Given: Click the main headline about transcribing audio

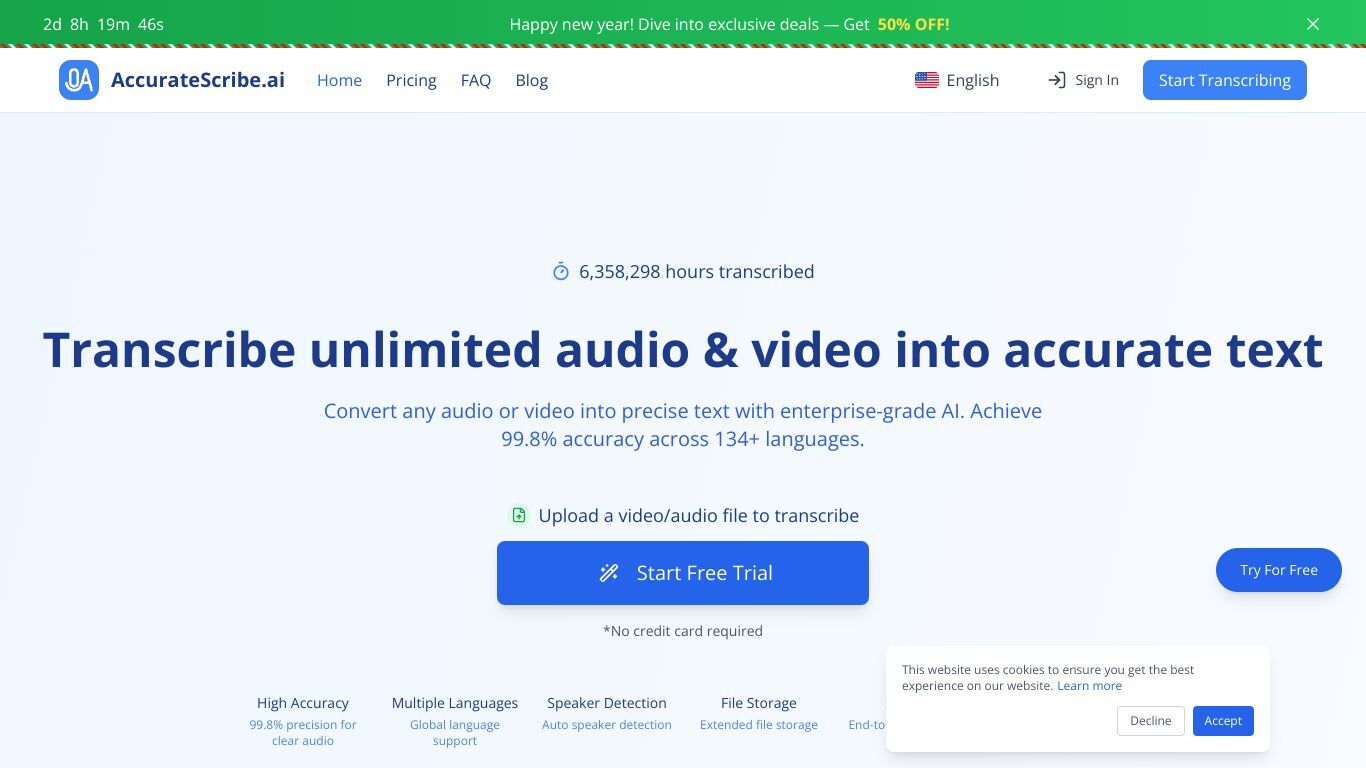Looking at the screenshot, I should pyautogui.click(x=683, y=349).
